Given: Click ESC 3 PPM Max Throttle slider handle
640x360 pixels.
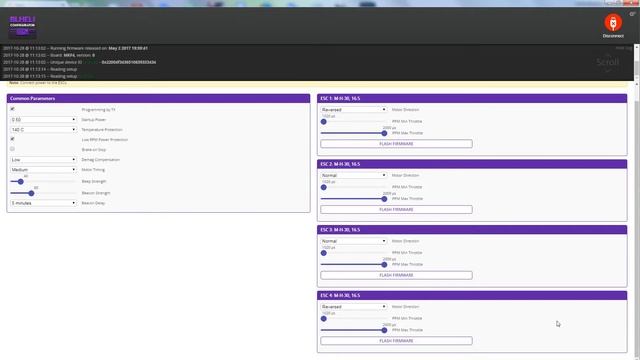Looking at the screenshot, I should click(384, 265).
